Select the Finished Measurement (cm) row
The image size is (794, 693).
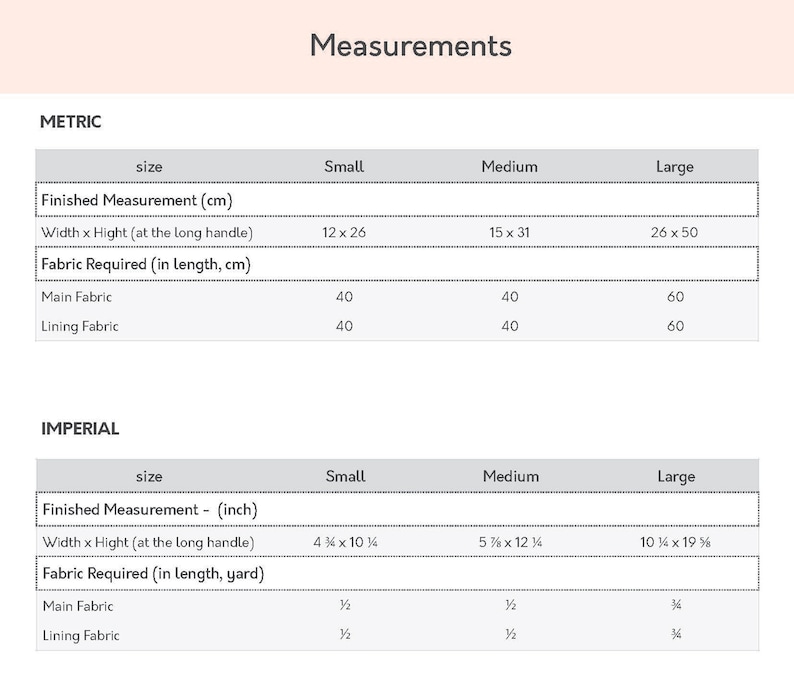tap(397, 200)
